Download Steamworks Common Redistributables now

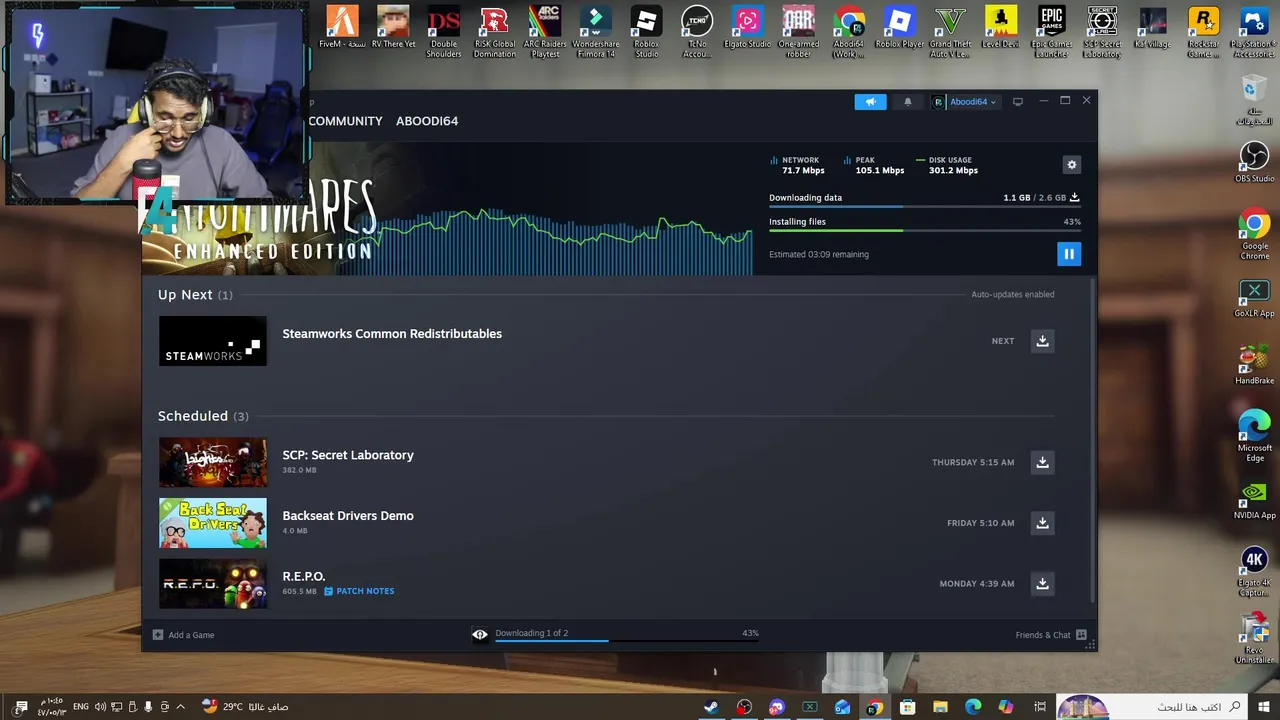click(x=1042, y=341)
